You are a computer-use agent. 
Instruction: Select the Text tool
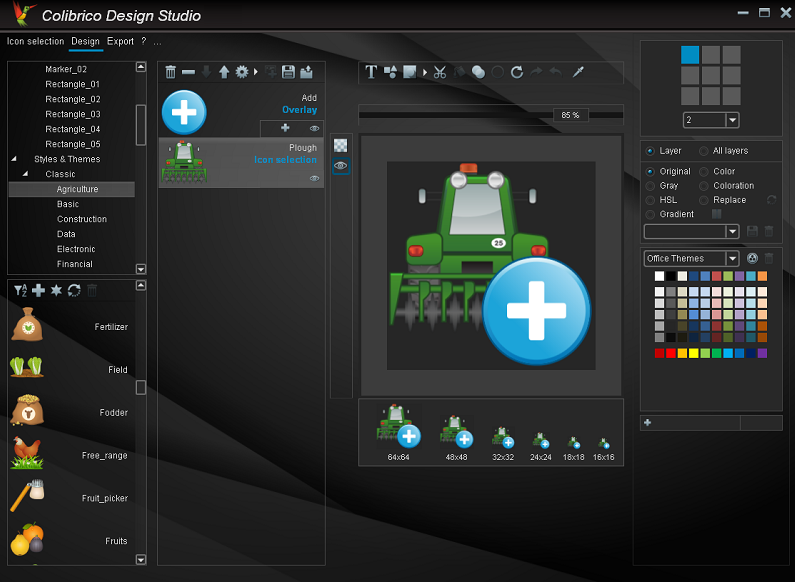point(371,72)
